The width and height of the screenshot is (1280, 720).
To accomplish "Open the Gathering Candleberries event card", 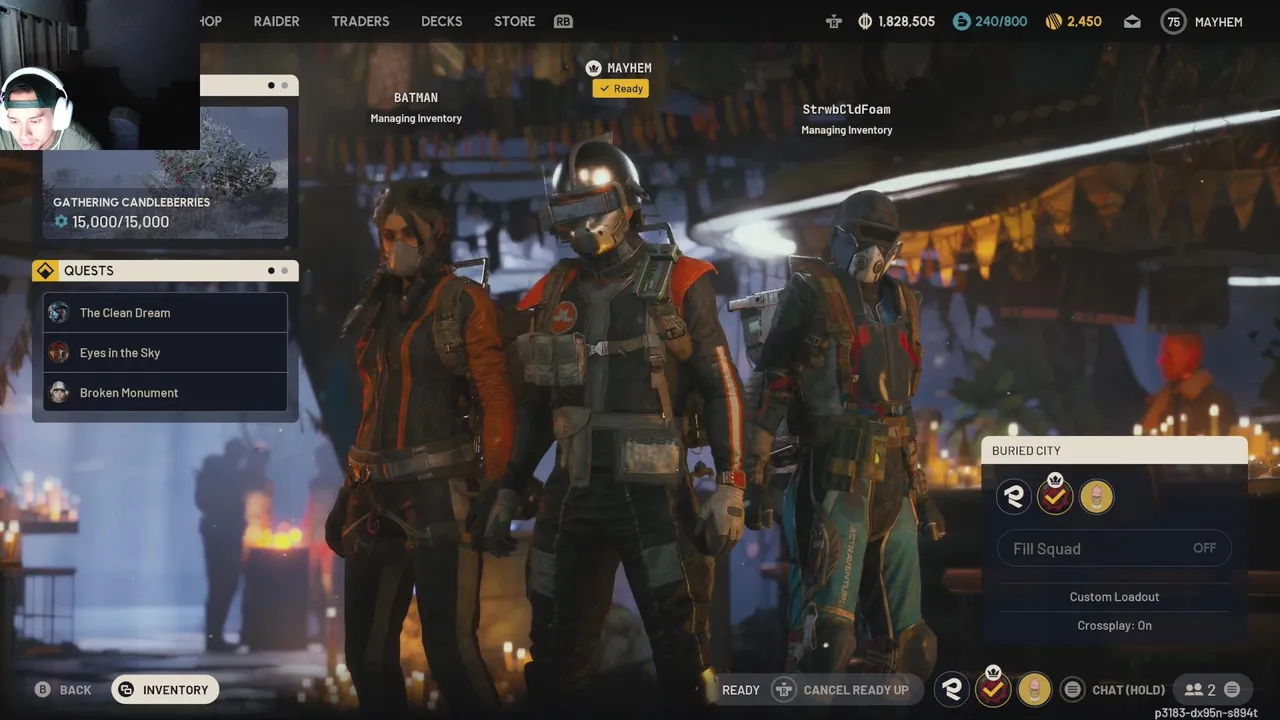I will (165, 172).
